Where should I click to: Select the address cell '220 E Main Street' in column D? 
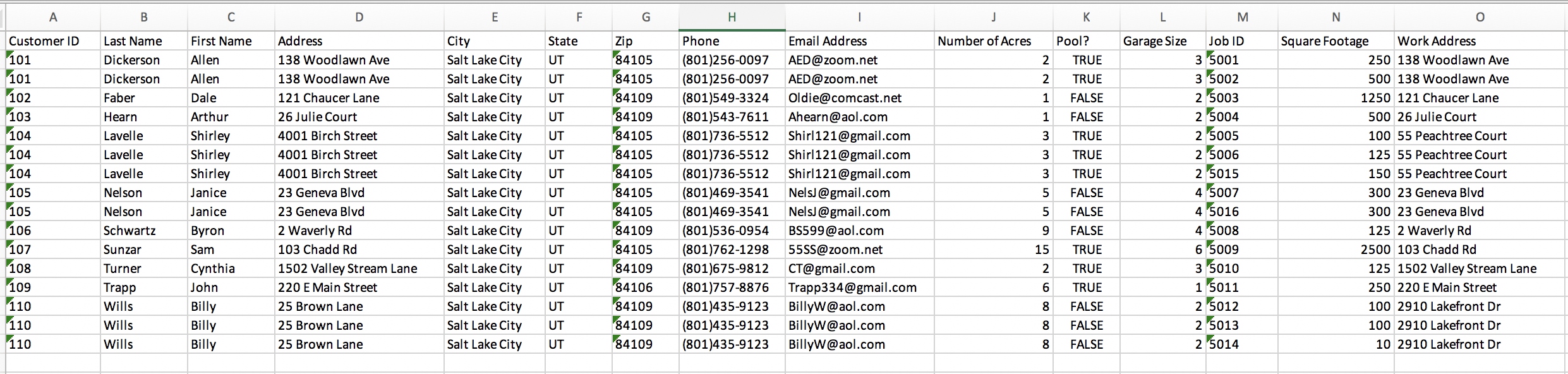(359, 287)
